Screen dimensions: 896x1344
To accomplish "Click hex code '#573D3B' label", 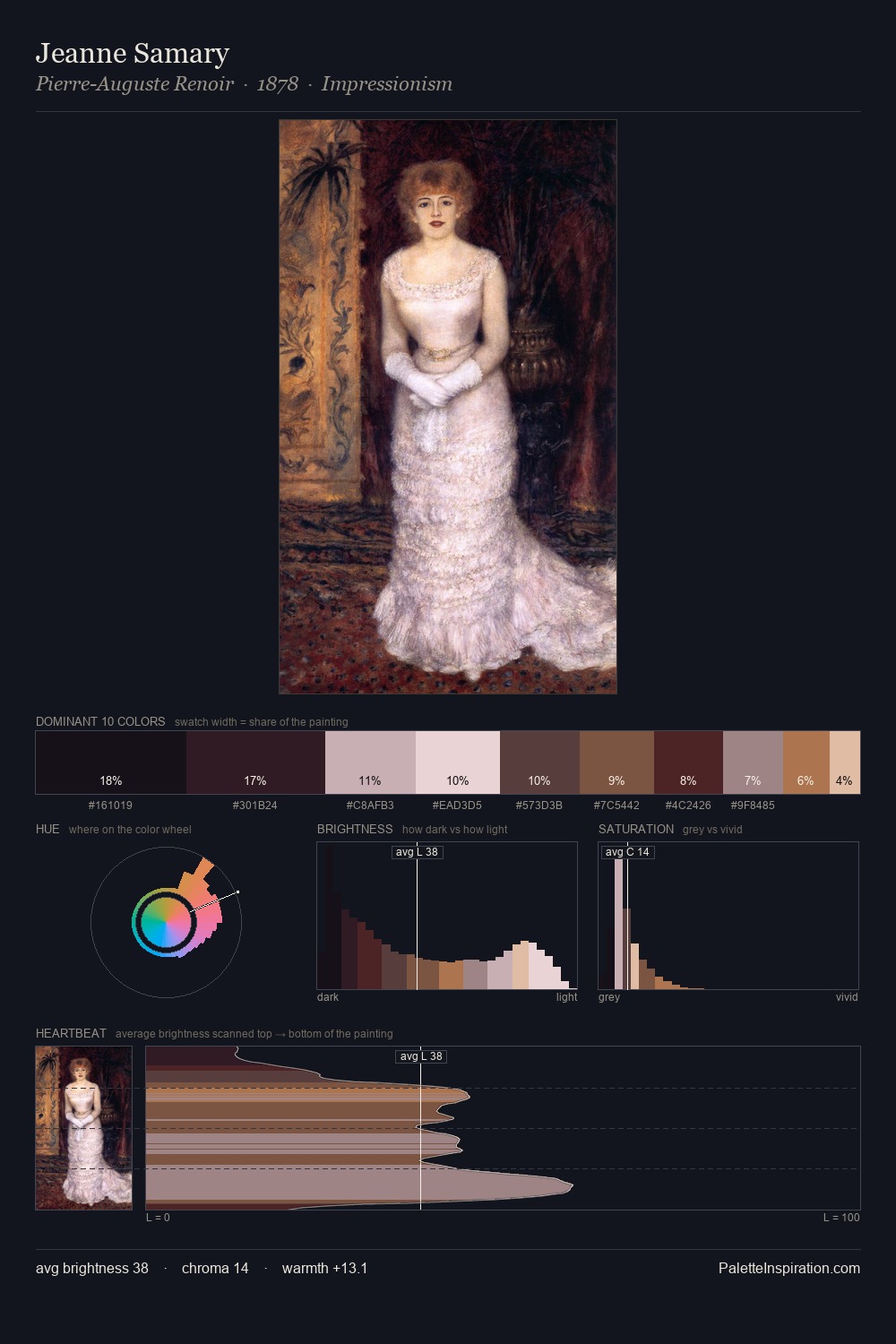I will (539, 805).
